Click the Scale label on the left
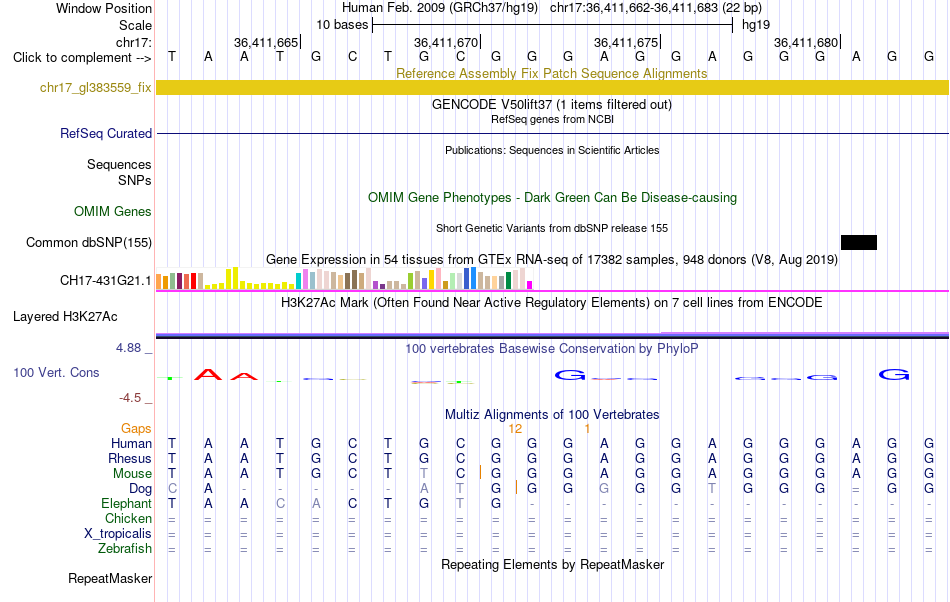 [x=135, y=25]
